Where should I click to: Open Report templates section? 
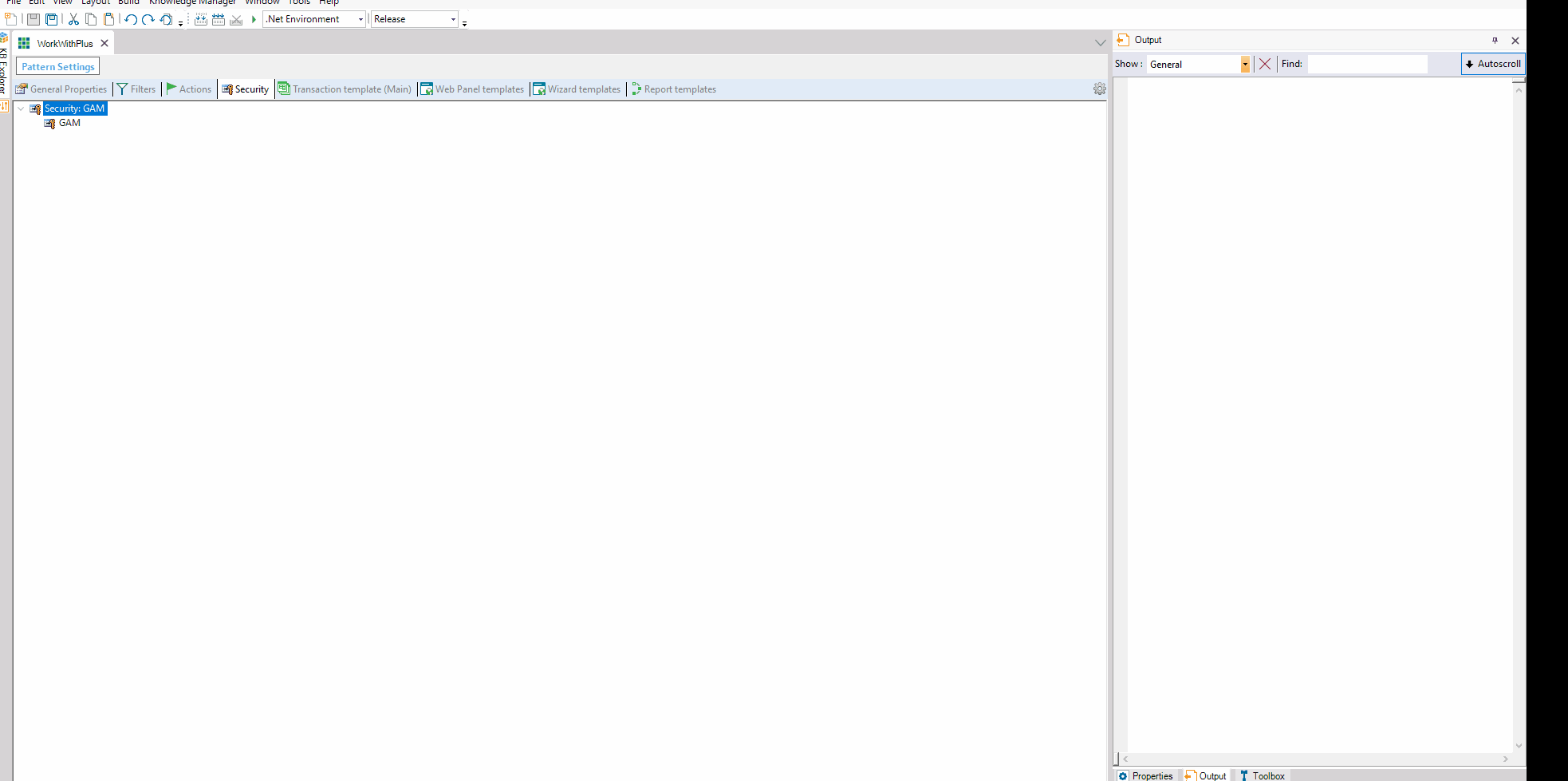[x=674, y=89]
